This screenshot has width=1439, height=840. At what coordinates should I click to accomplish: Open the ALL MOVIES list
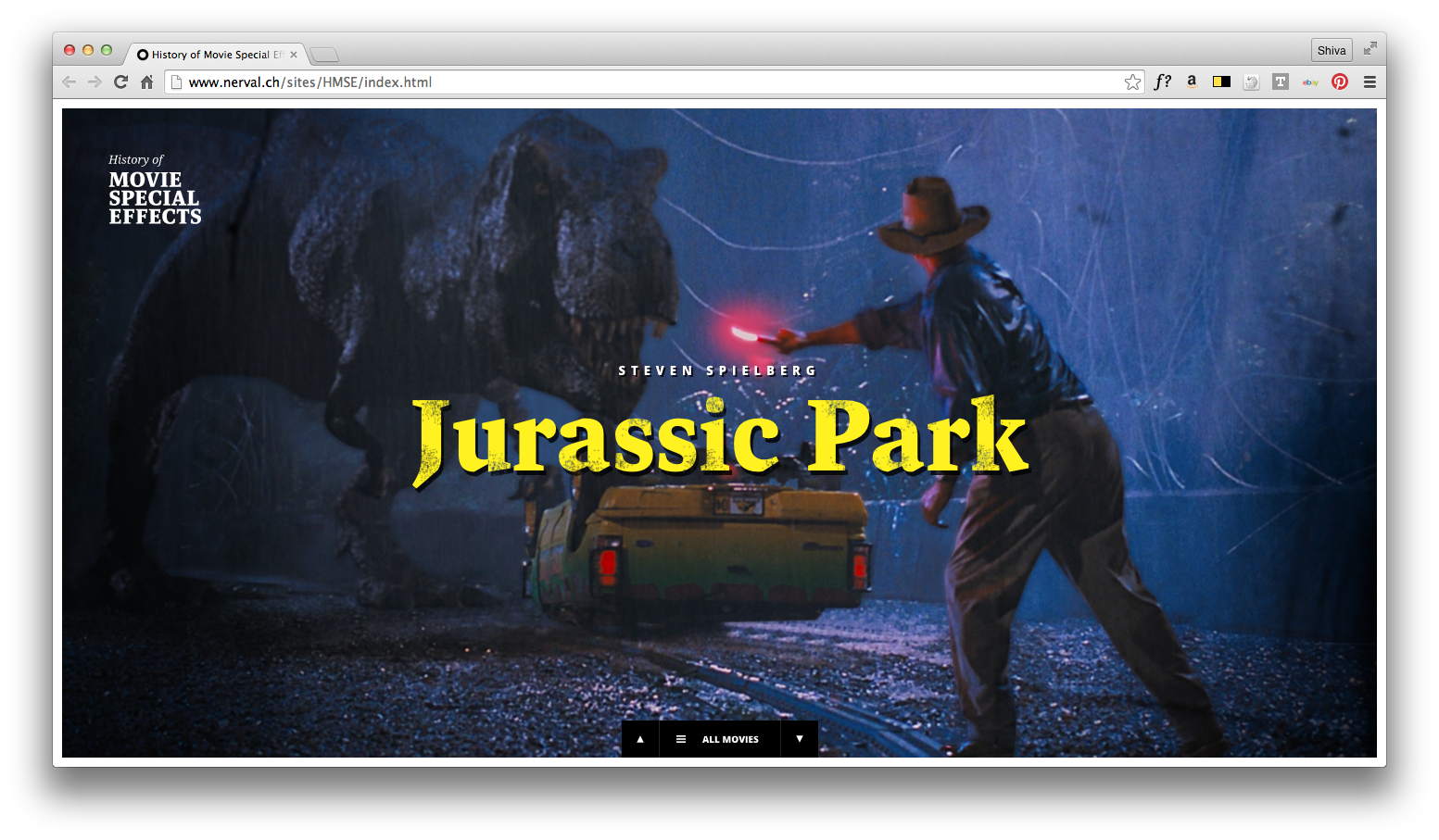point(720,739)
